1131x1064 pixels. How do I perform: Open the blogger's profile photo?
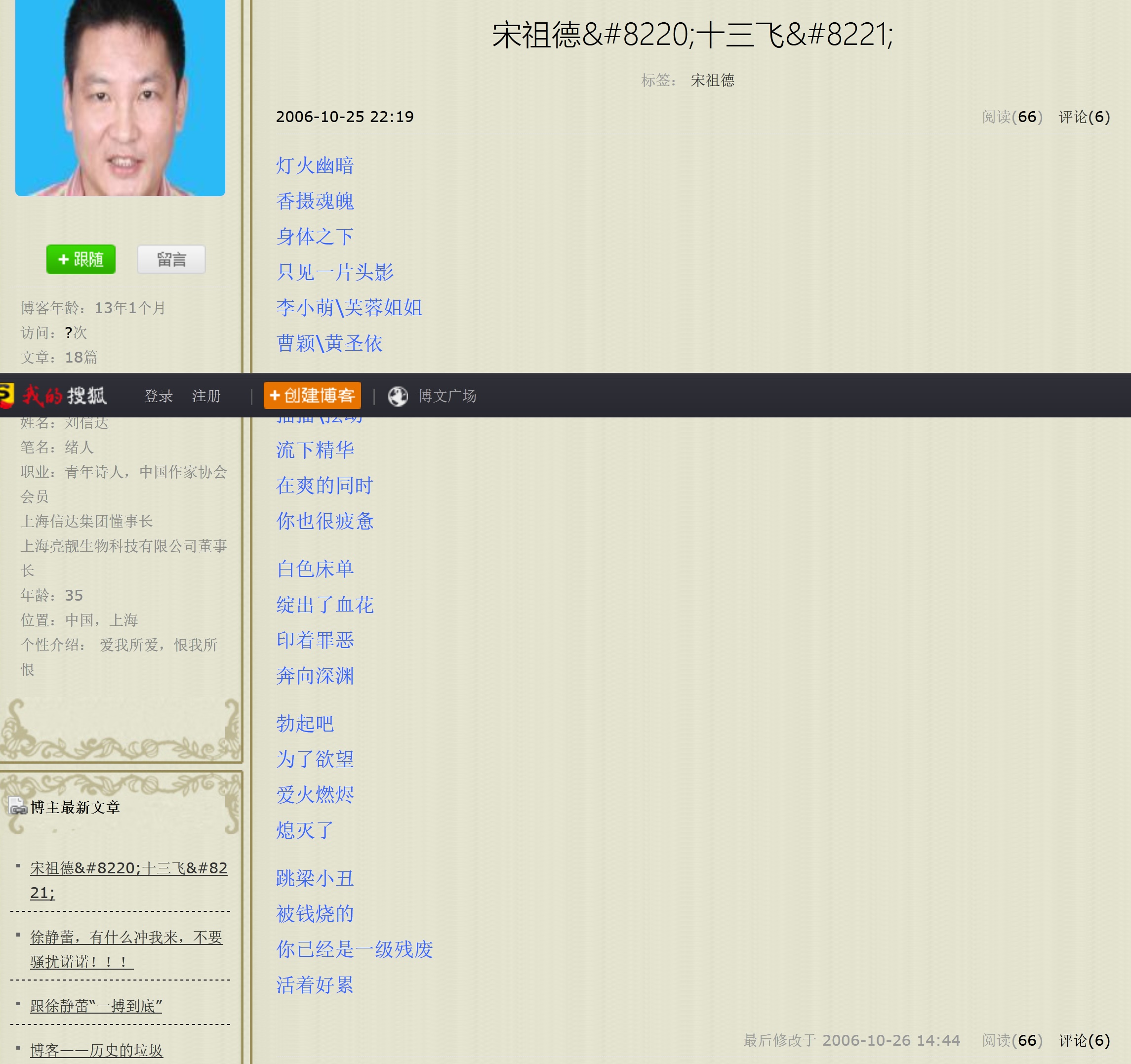tap(120, 98)
